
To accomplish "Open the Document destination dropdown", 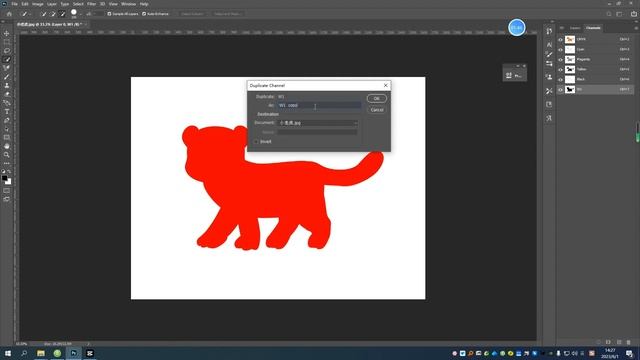I will pyautogui.click(x=318, y=123).
